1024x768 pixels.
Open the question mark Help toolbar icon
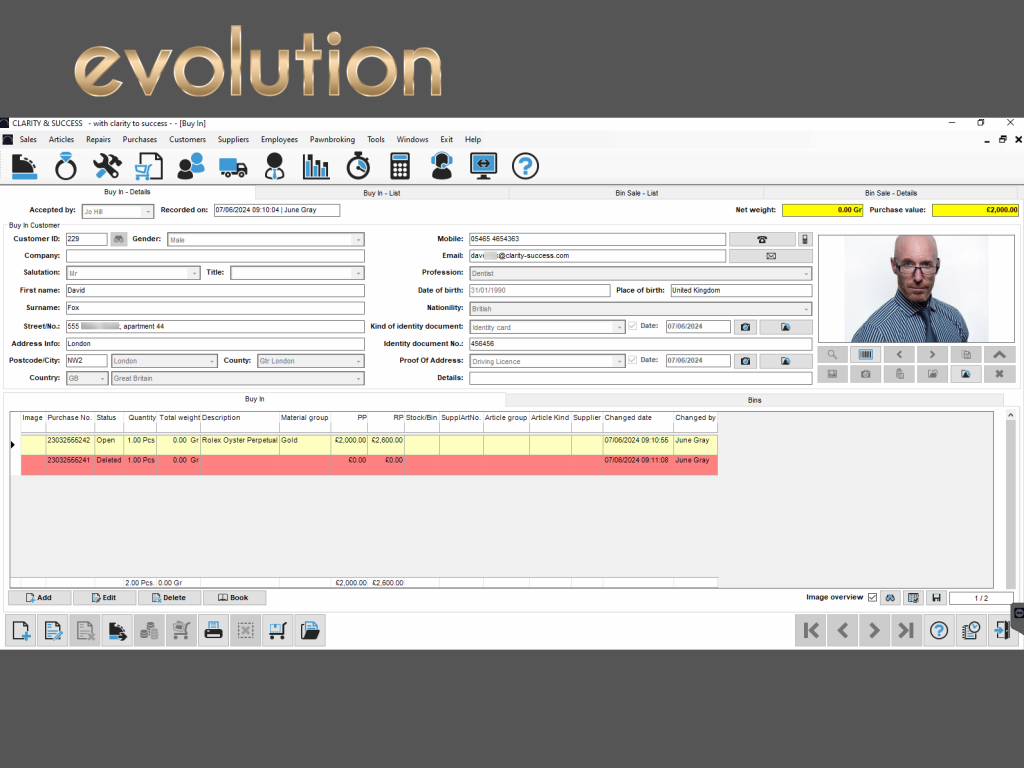point(525,166)
